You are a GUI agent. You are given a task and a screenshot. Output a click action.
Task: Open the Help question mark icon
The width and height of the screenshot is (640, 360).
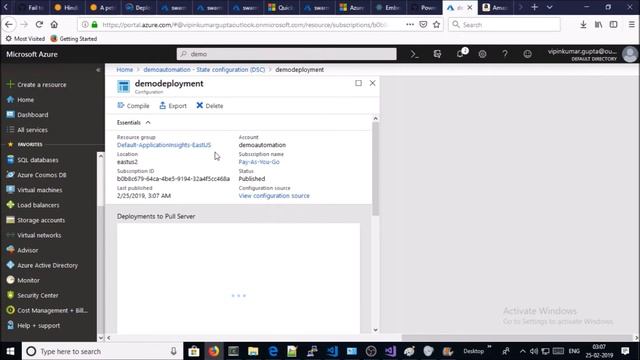(505, 54)
